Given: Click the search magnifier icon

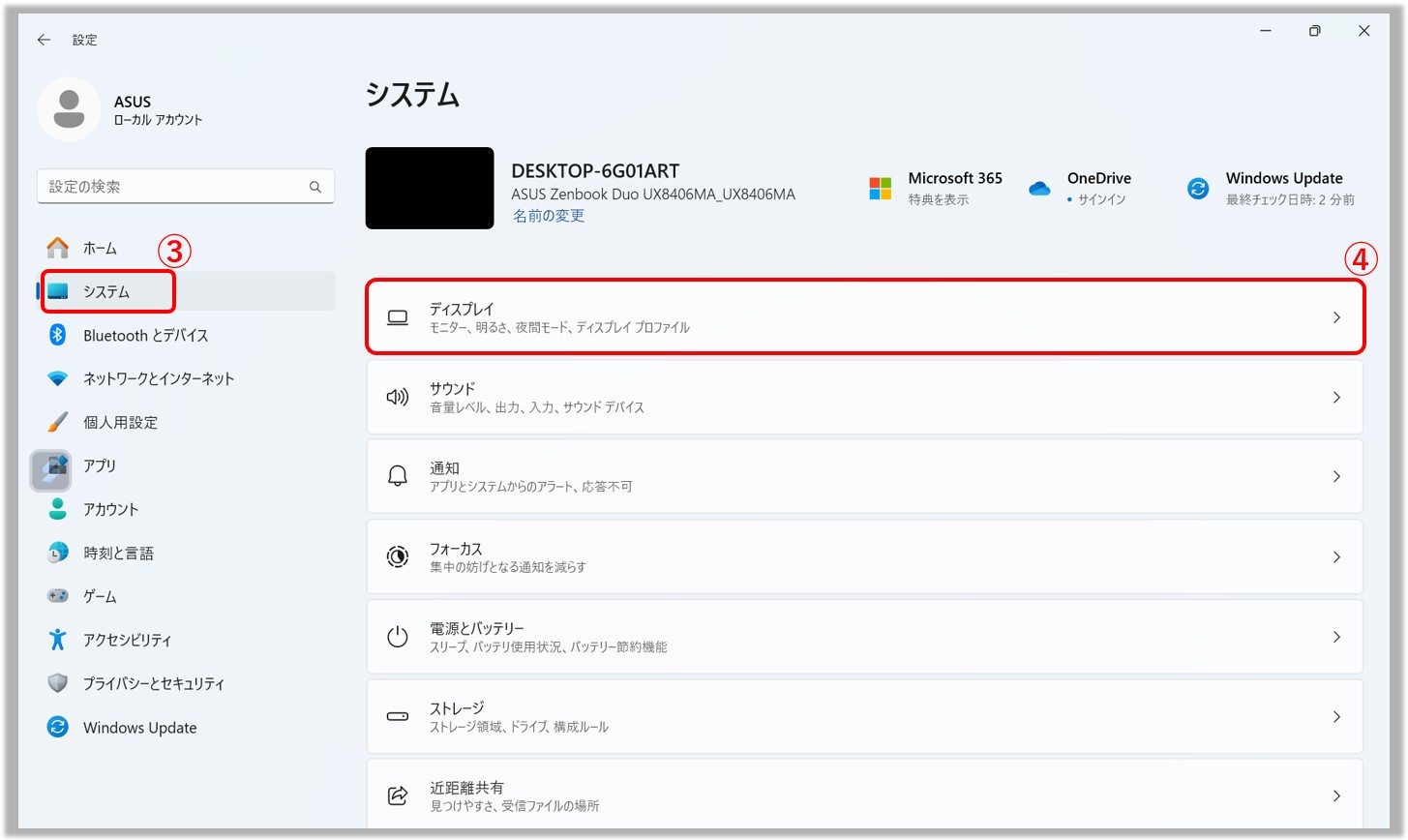Looking at the screenshot, I should click(315, 187).
